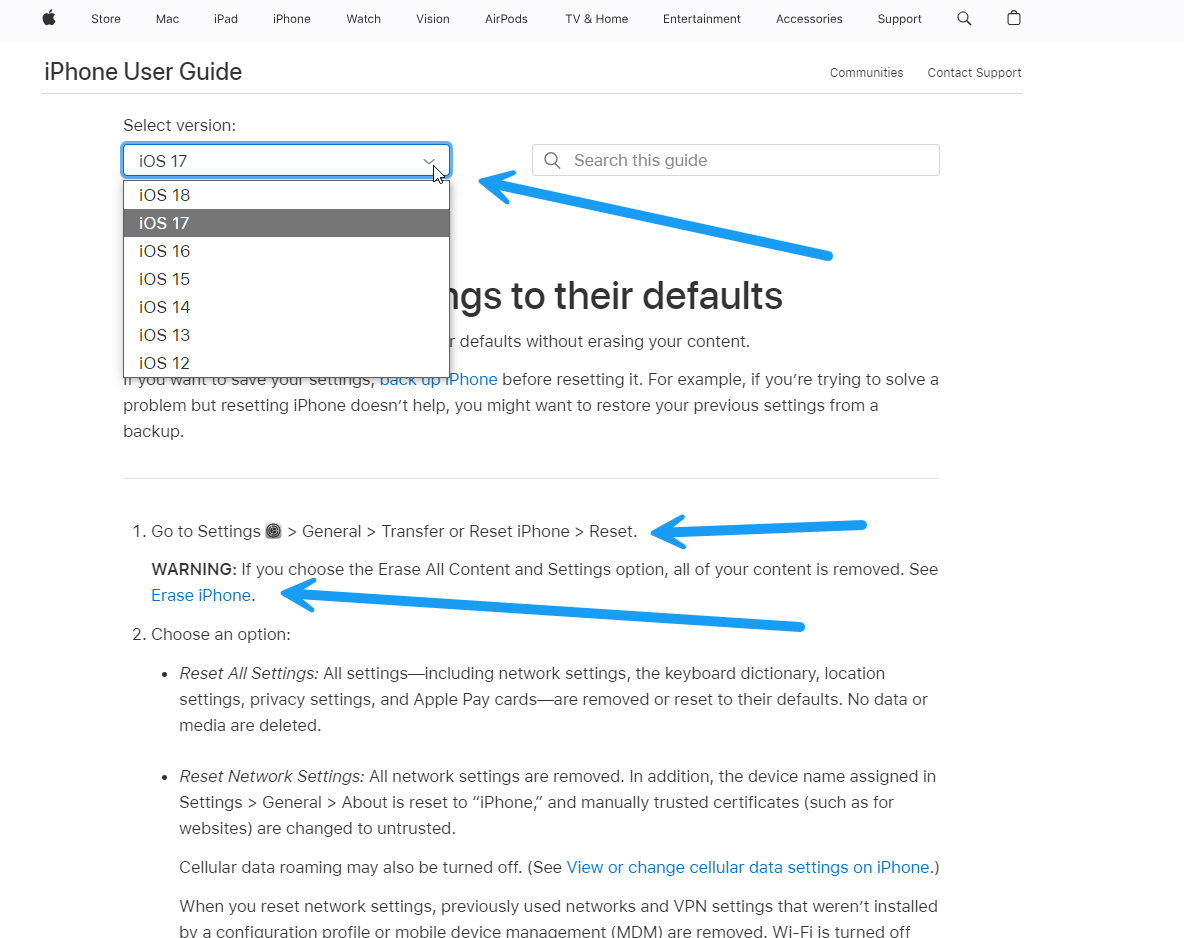This screenshot has height=938, width=1184.
Task: Open the Entertainment menu item
Action: pos(701,19)
